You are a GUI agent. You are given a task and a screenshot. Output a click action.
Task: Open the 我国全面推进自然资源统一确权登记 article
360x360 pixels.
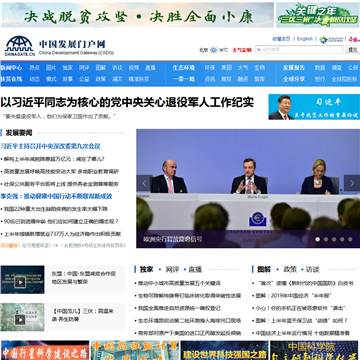[179, 308]
